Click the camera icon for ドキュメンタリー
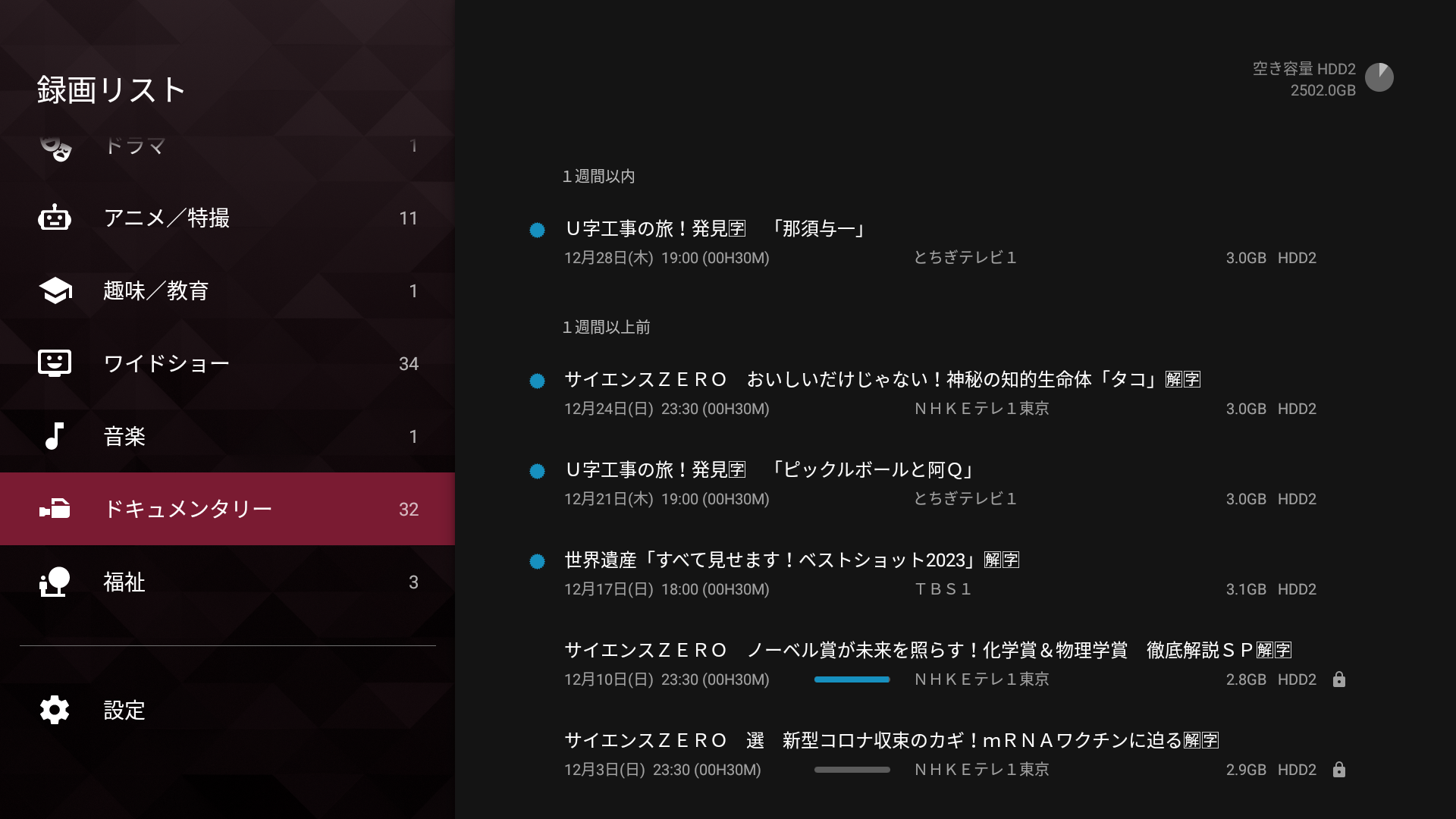 [55, 509]
